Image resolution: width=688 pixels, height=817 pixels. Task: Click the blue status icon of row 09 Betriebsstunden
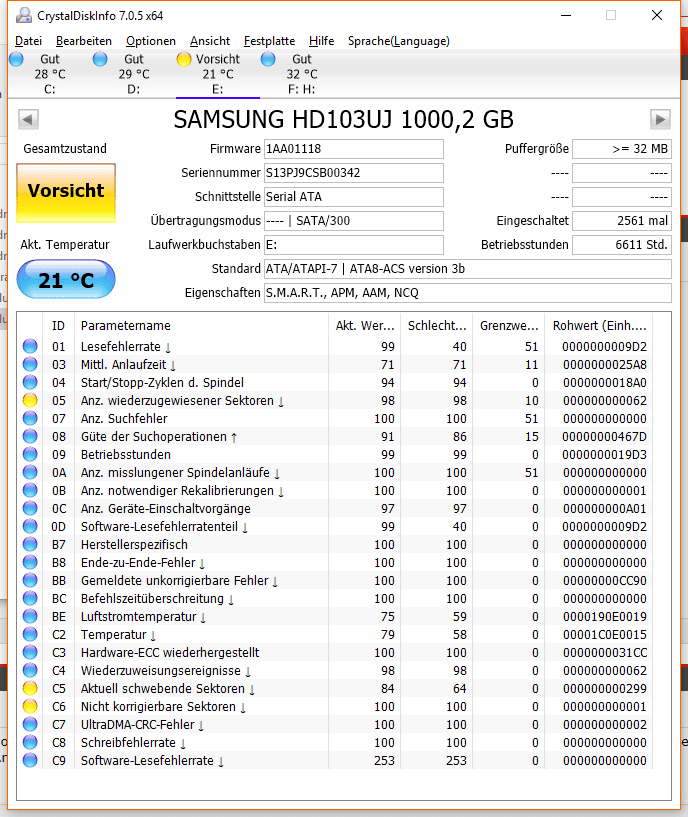(30, 454)
